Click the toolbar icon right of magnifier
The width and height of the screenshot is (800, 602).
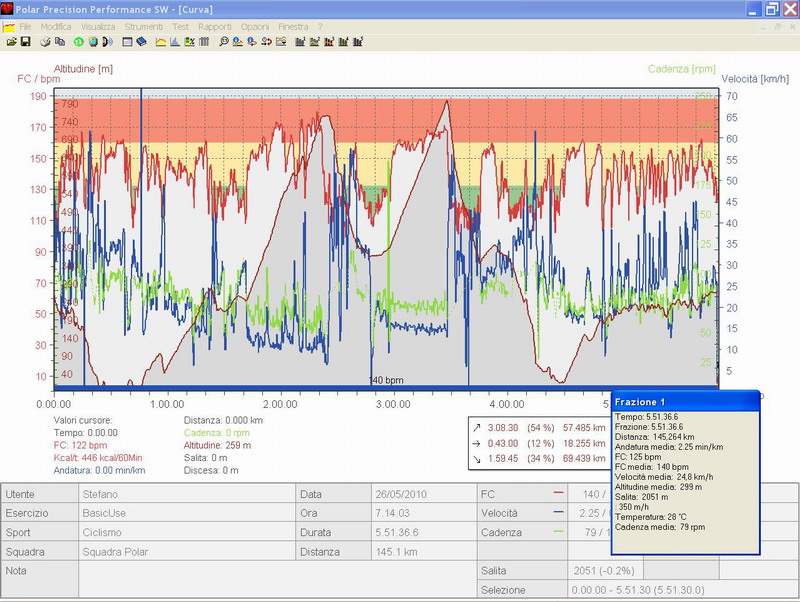point(238,42)
